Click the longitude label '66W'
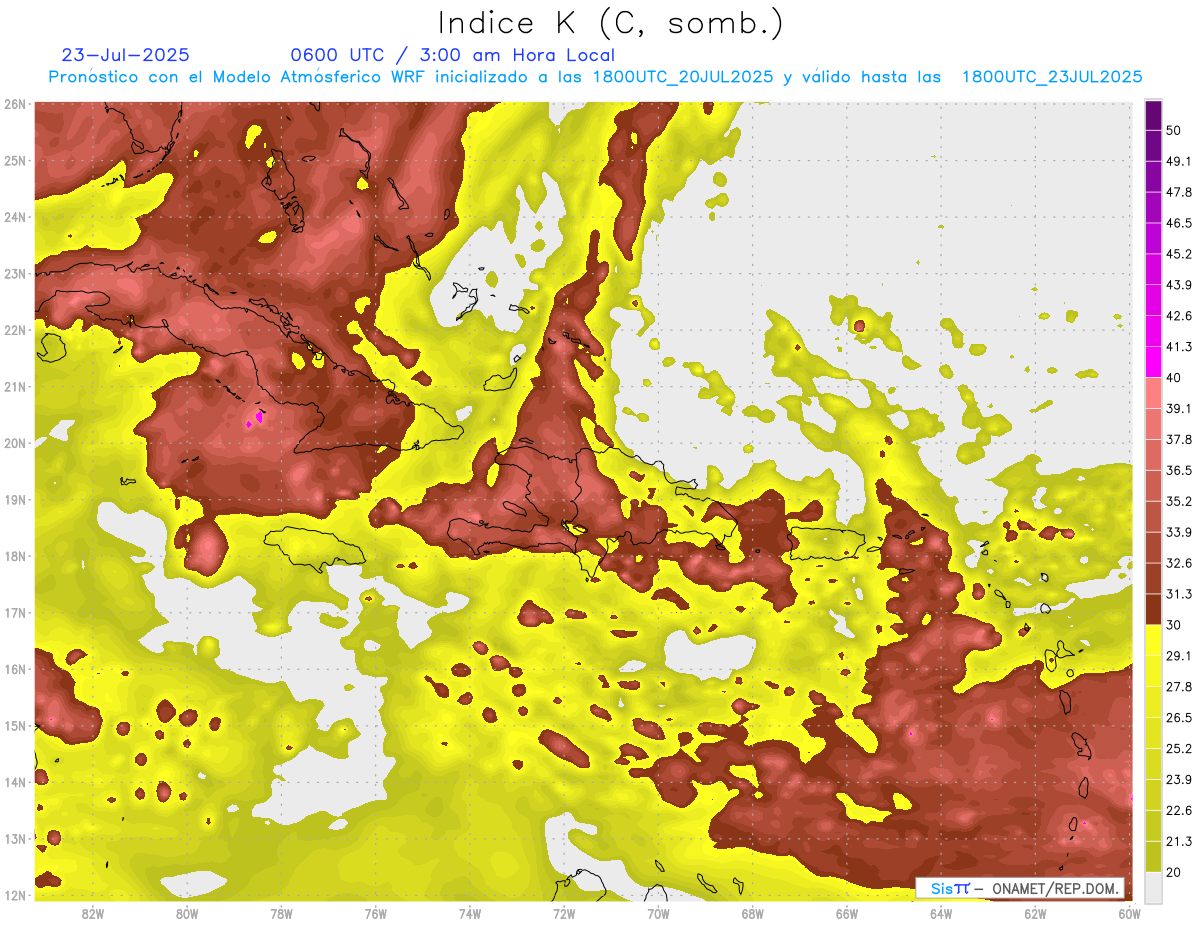Image resolution: width=1200 pixels, height=927 pixels. (x=847, y=914)
